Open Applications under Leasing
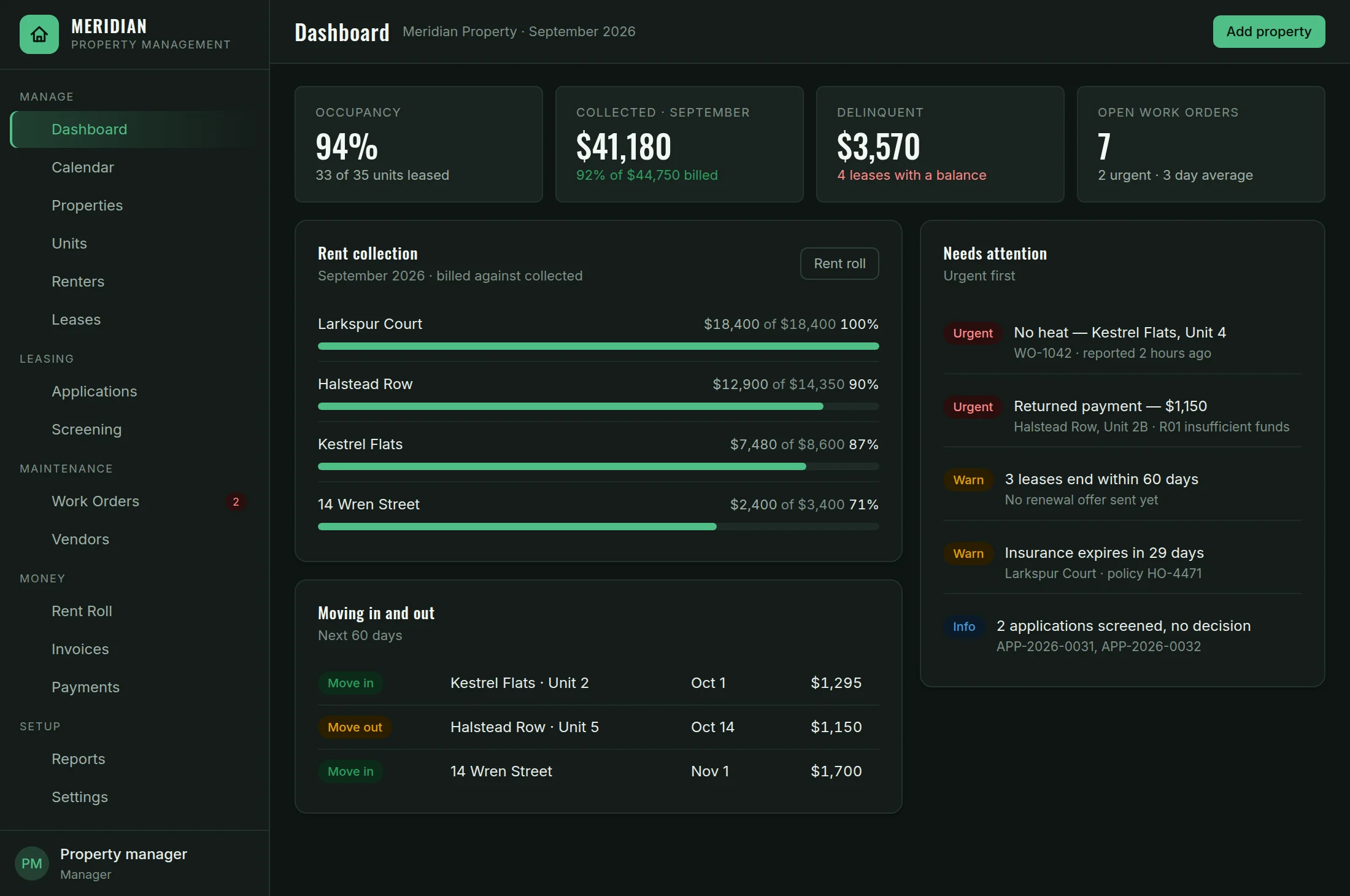Screen dimensions: 1350x896 pyautogui.click(x=134, y=392)
